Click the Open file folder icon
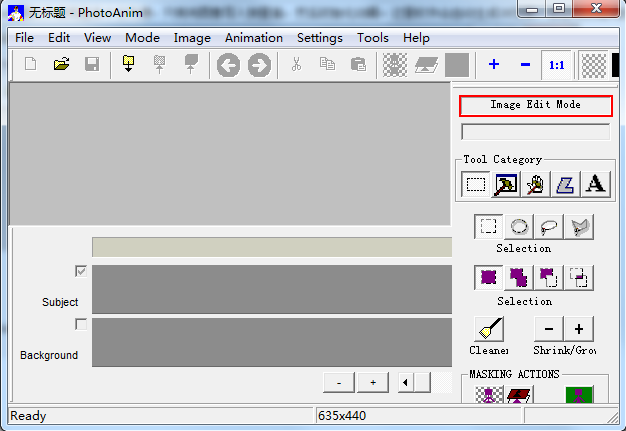Viewport: 626px width, 431px height. point(61,65)
